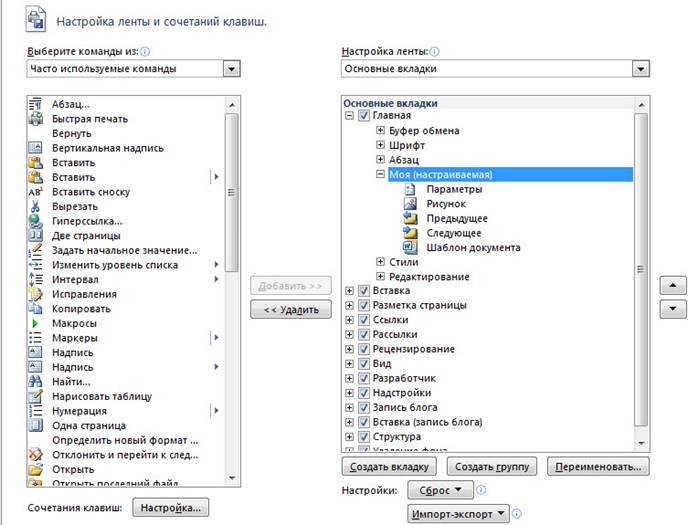This screenshot has width=698, height=525.
Task: Toggle the Надстройки checkbox
Action: (364, 393)
